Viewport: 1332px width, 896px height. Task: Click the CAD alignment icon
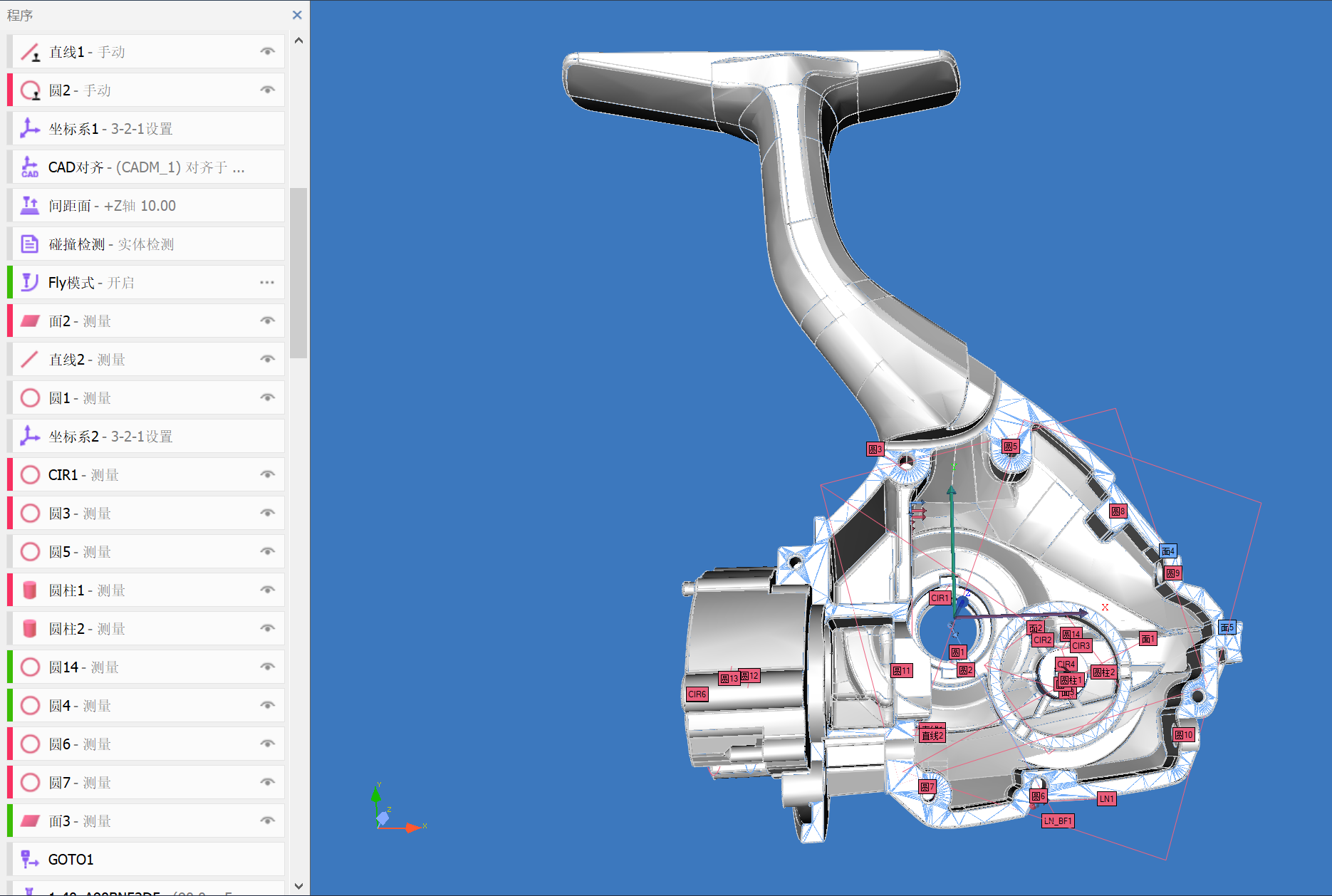[29, 167]
